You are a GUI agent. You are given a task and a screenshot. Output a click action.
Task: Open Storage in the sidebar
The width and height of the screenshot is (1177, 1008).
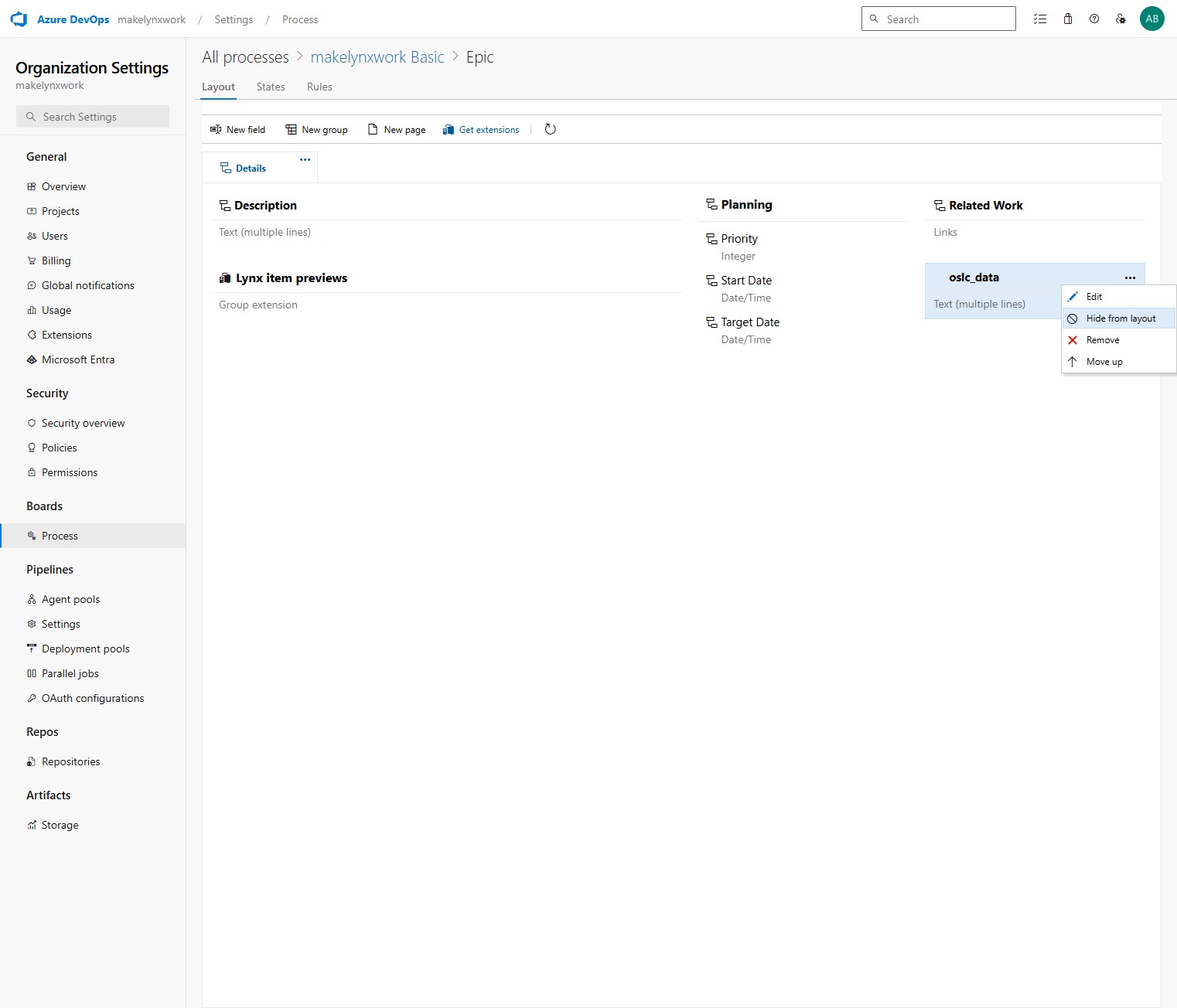(93, 825)
